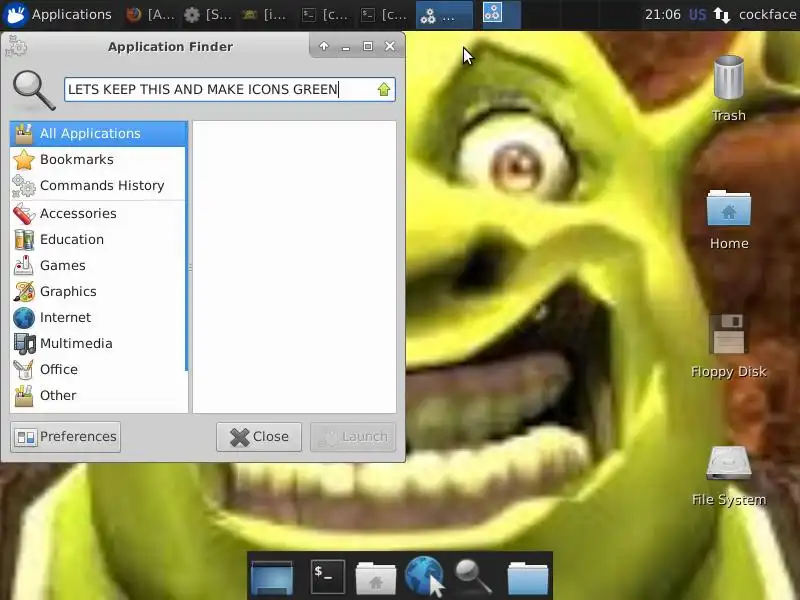800x600 pixels.
Task: Select the All Applications category
Action: [98, 134]
